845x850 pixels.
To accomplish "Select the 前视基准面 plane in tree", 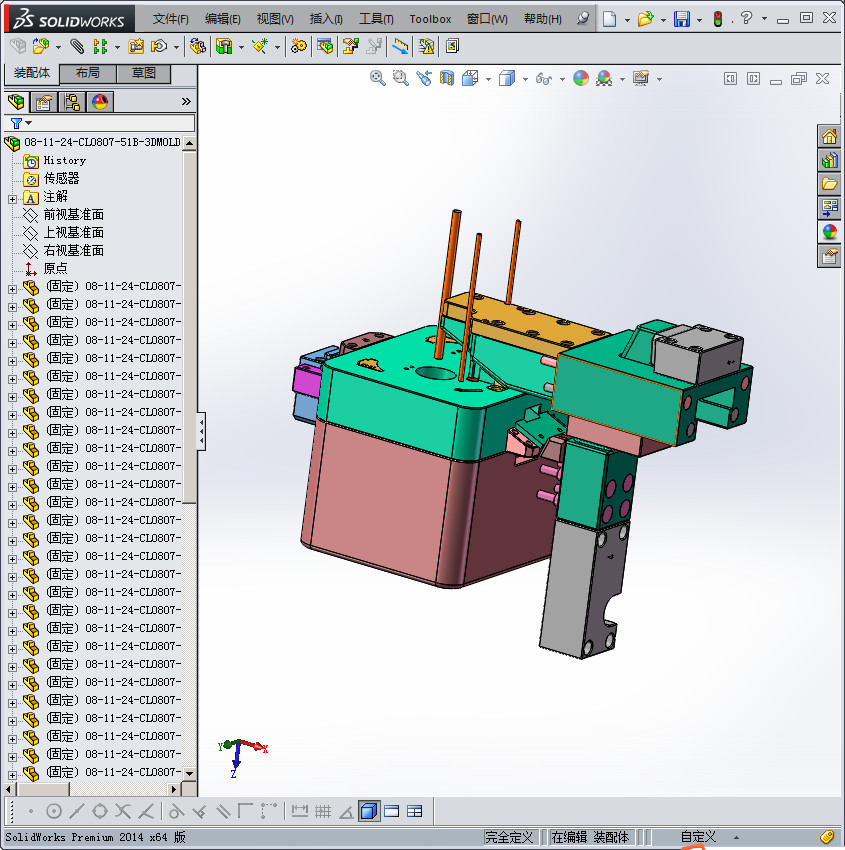I will 73,215.
